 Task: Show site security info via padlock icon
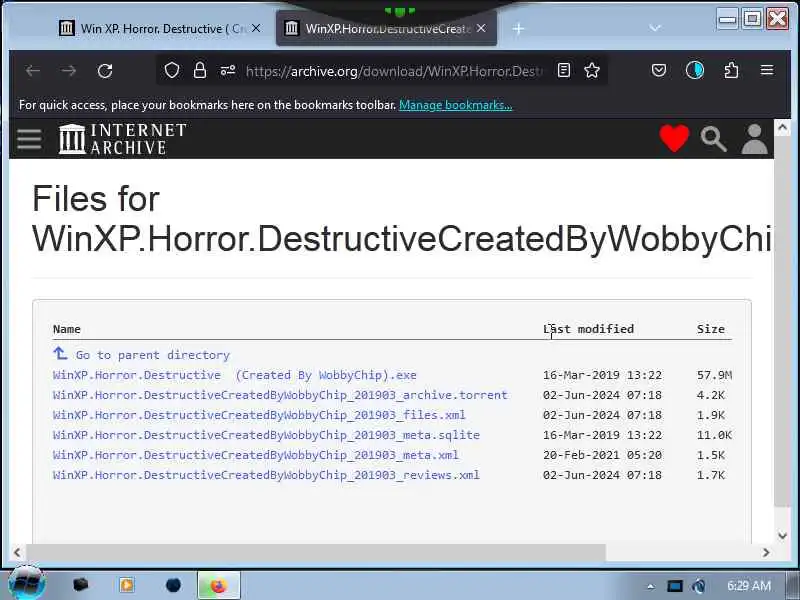point(200,70)
